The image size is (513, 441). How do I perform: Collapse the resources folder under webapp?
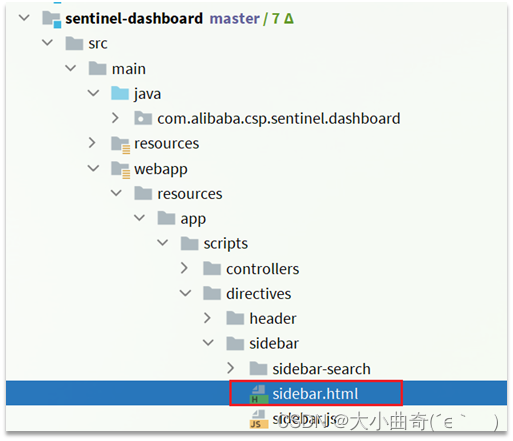coord(116,193)
